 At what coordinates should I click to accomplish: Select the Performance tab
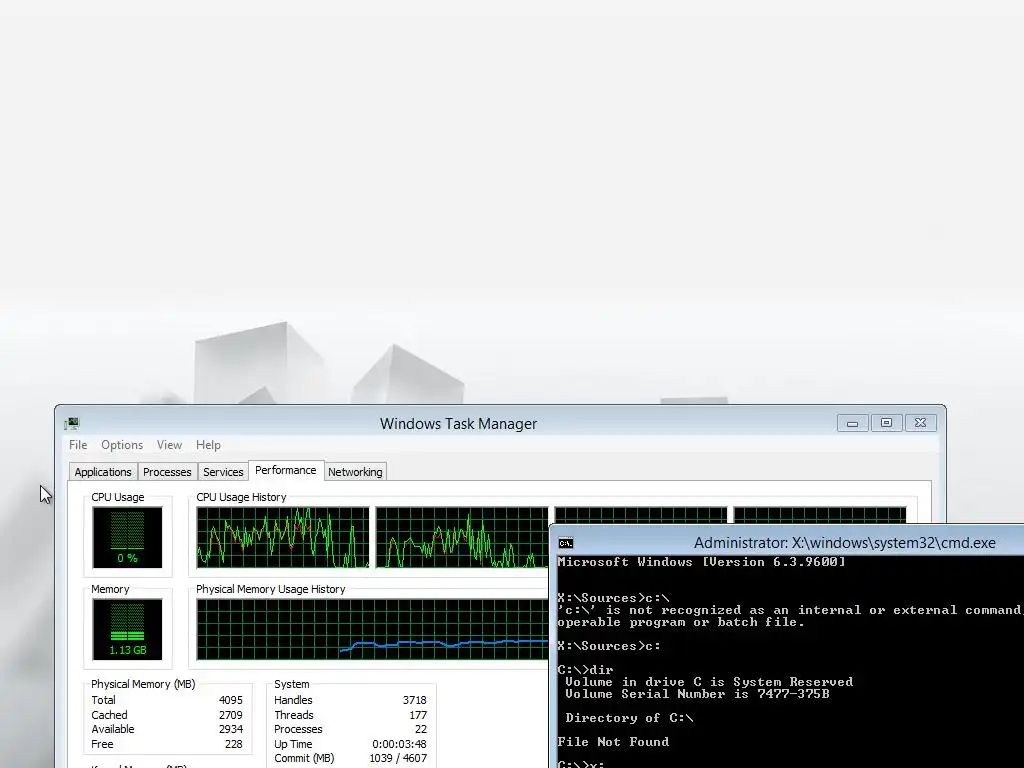pos(285,470)
